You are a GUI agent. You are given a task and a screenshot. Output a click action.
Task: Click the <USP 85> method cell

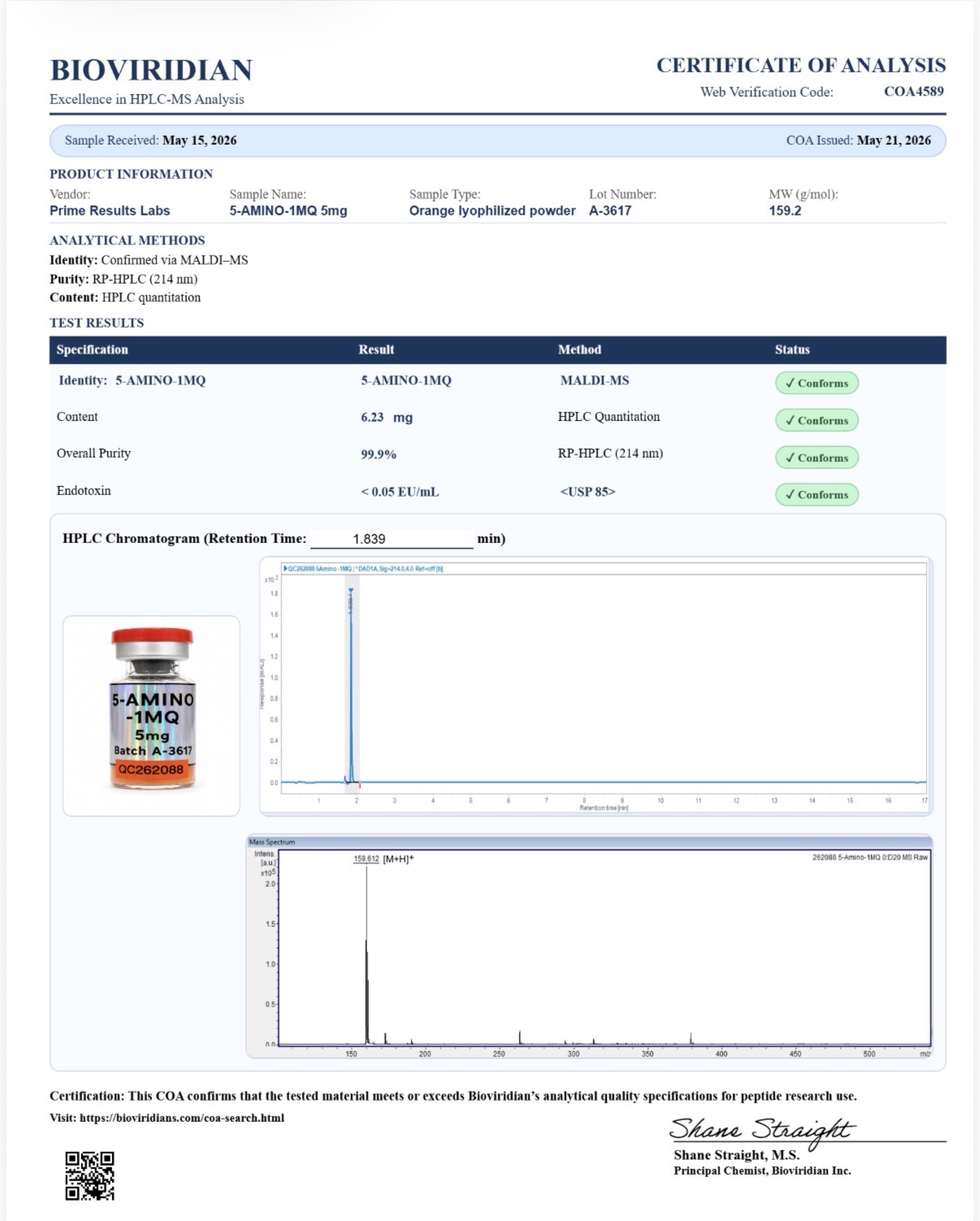click(588, 492)
